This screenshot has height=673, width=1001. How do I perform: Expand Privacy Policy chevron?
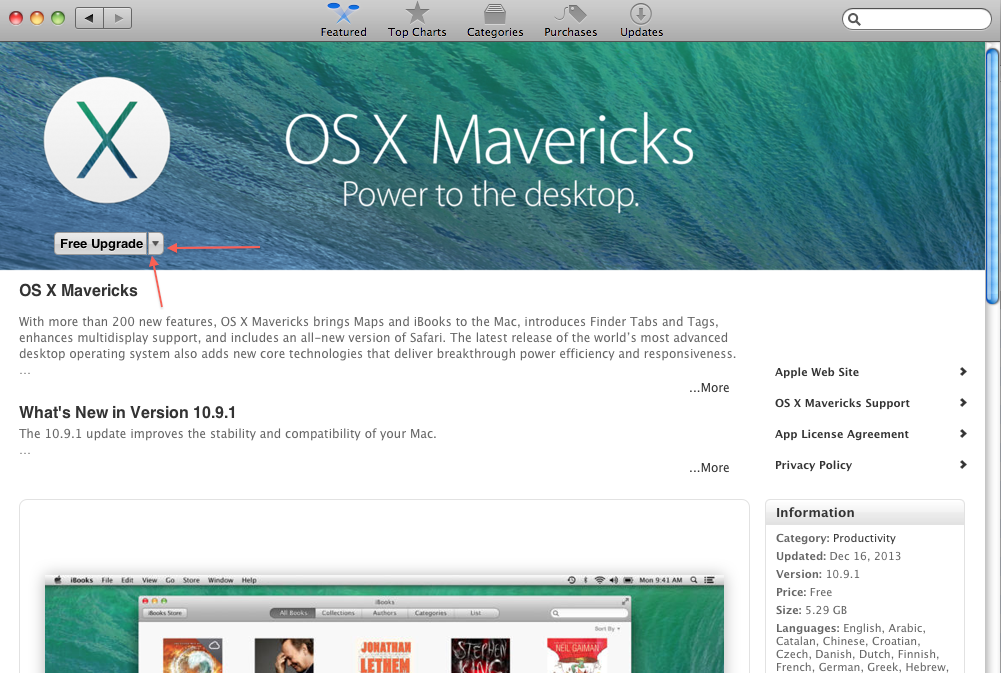(963, 464)
